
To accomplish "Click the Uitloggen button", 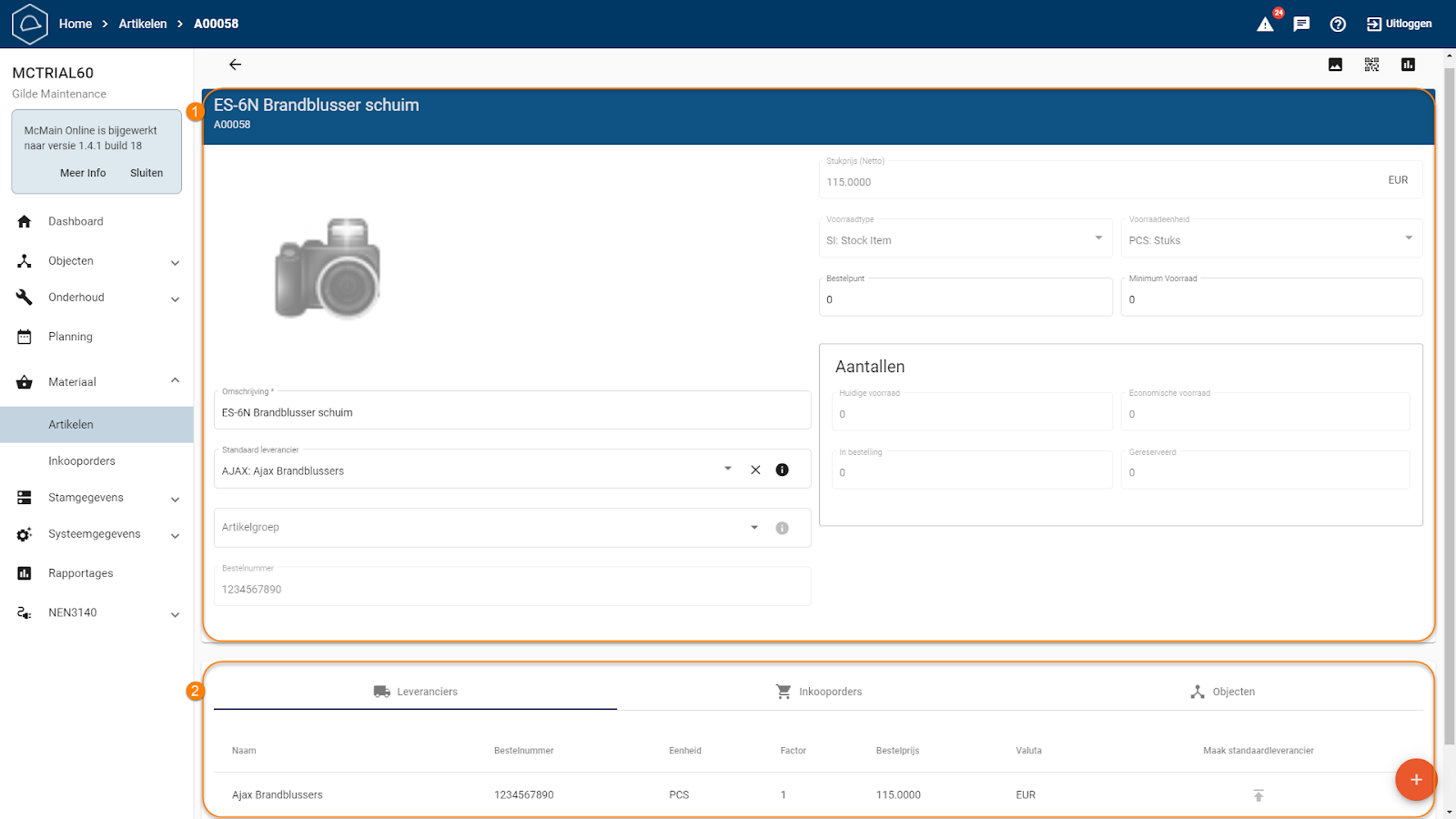I will 1399,25.
